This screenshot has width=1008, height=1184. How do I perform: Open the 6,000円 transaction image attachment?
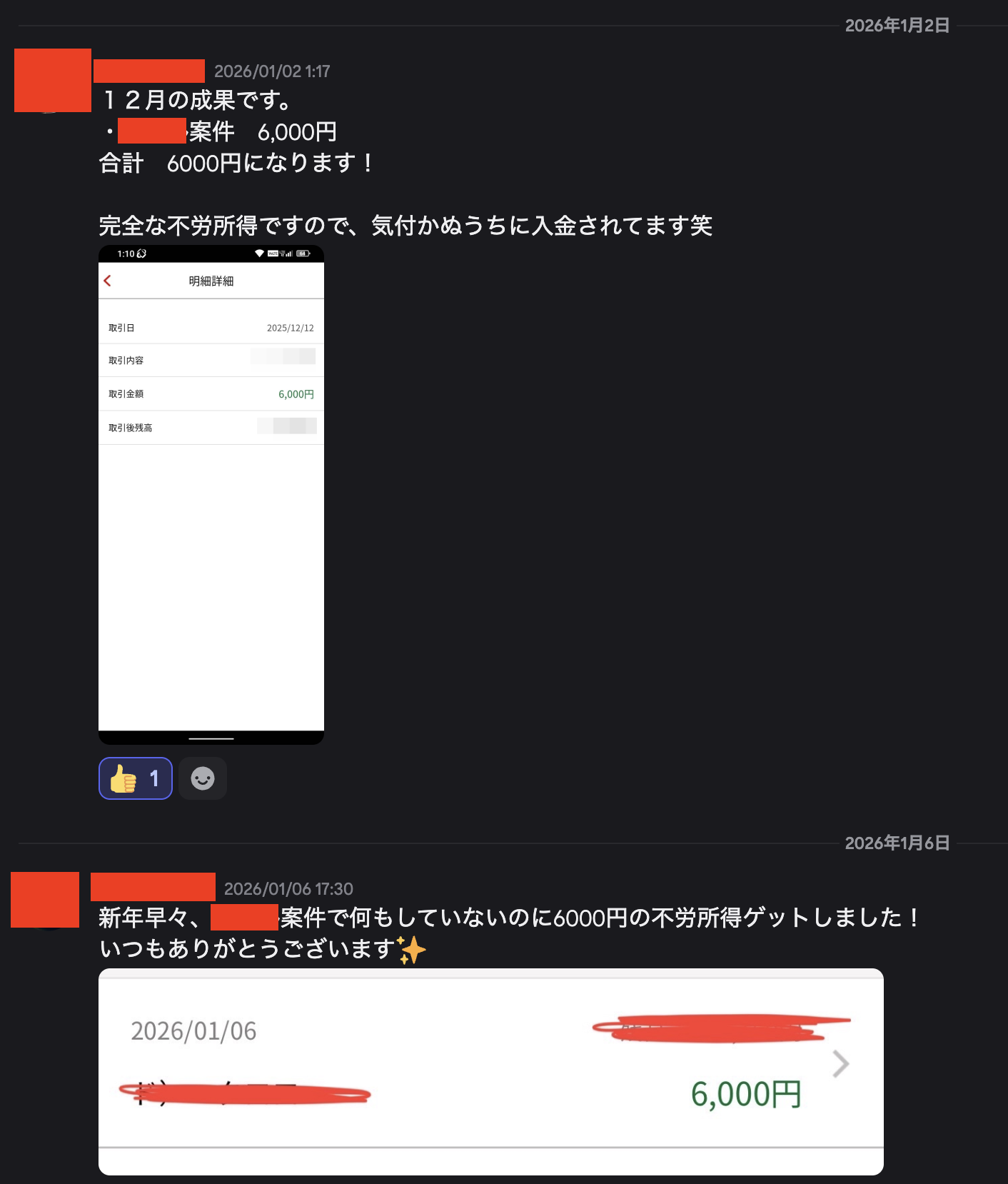point(491,1071)
